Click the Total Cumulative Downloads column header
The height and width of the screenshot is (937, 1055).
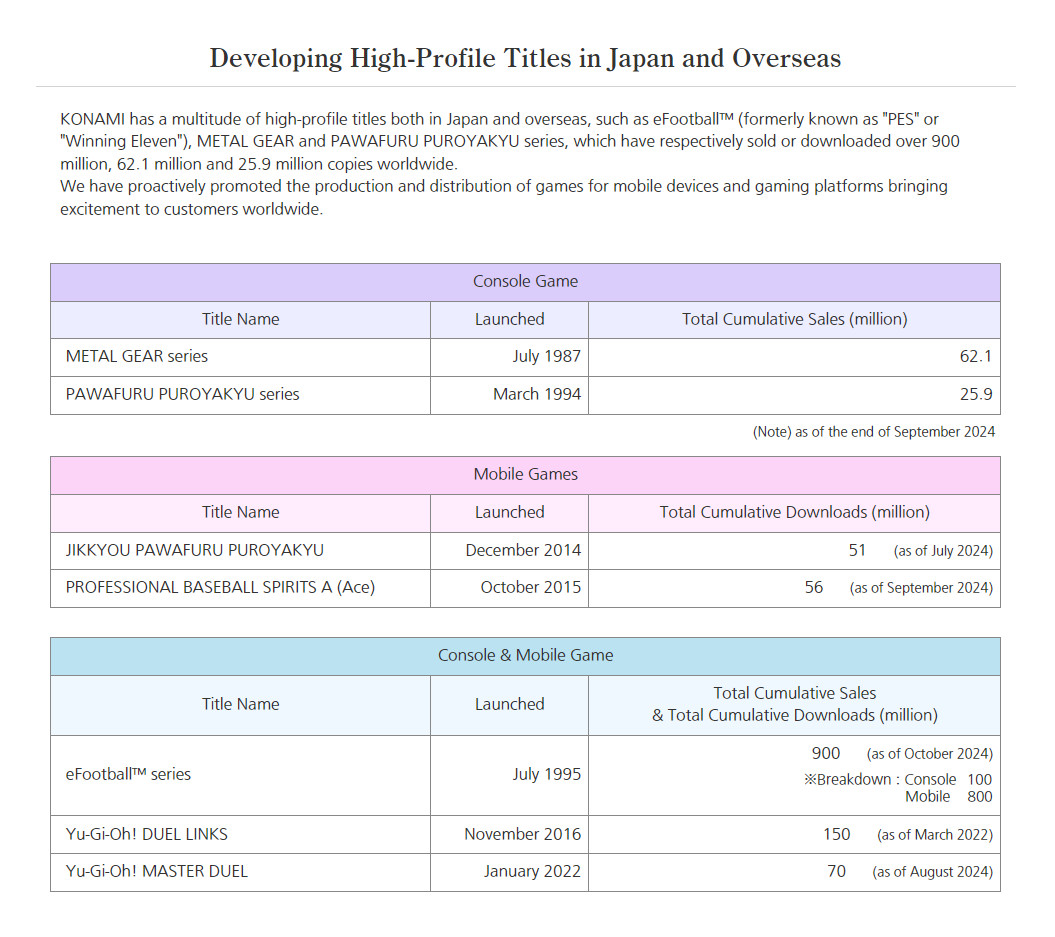coord(794,512)
